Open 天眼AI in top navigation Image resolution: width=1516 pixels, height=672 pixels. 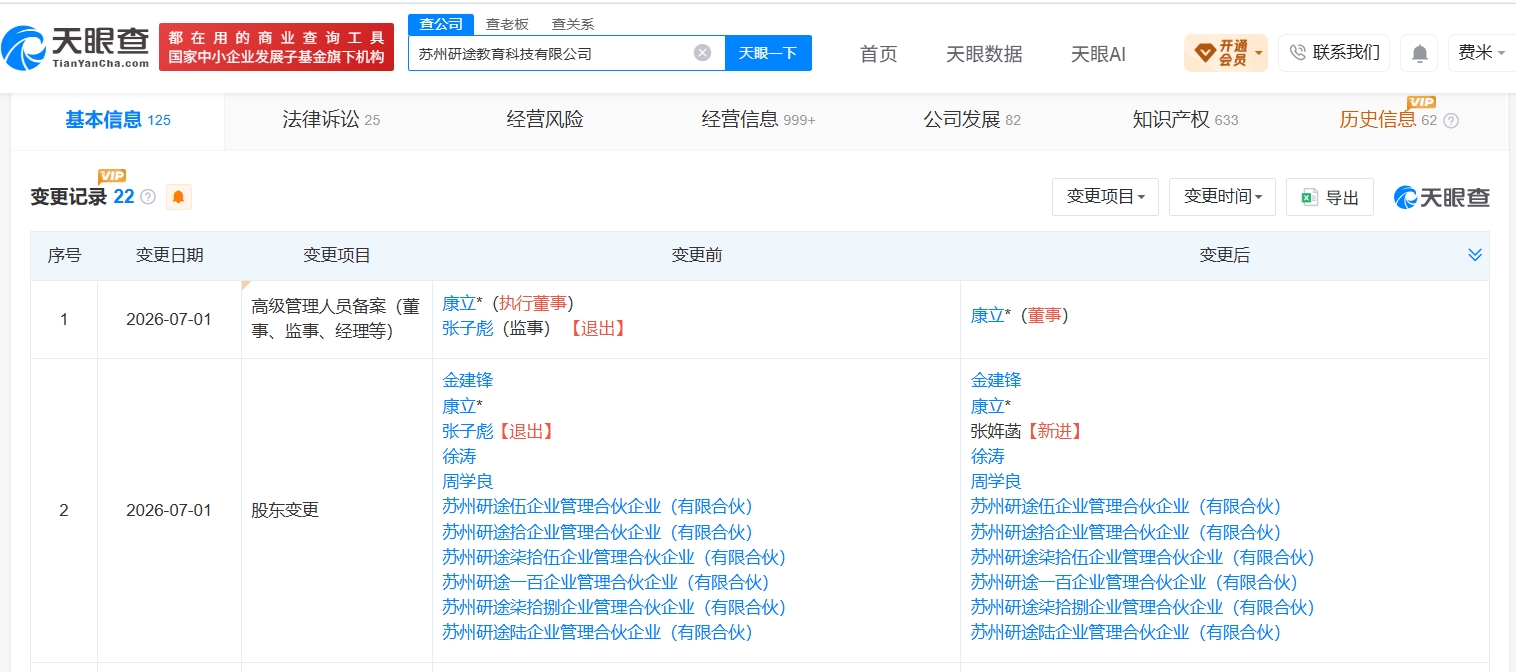[x=1098, y=54]
